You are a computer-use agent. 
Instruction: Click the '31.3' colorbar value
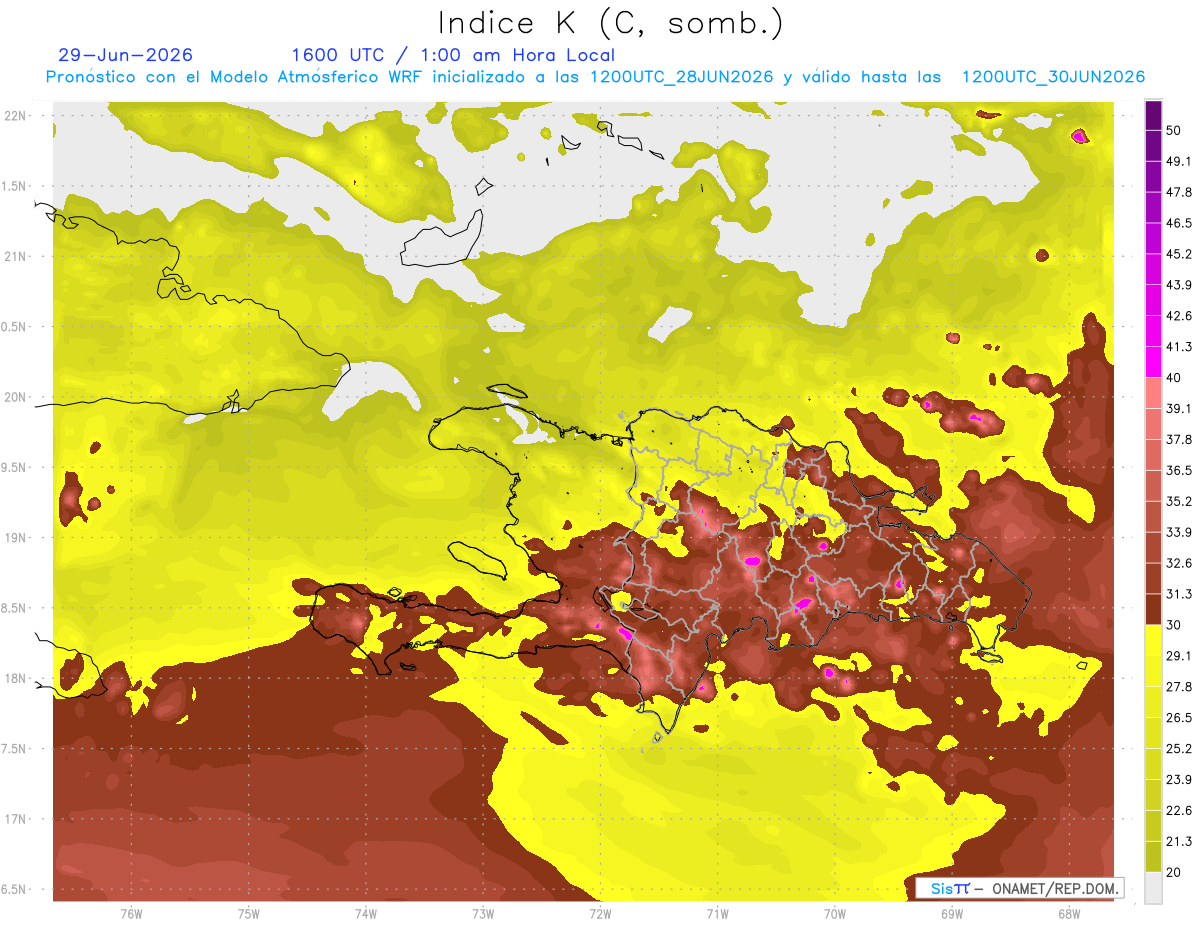pyautogui.click(x=1179, y=594)
